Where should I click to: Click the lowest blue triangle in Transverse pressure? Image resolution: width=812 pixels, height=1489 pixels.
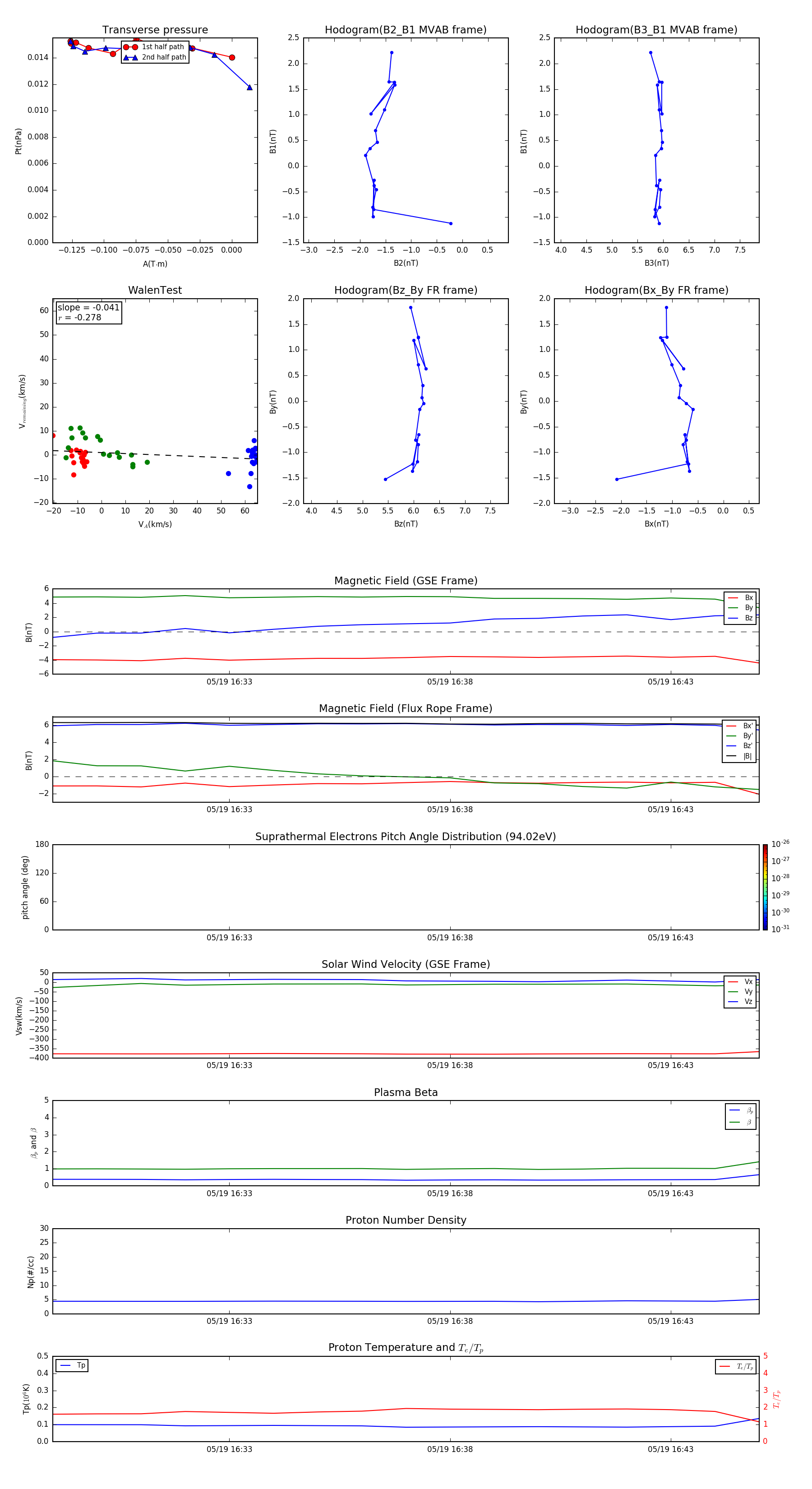click(x=249, y=87)
